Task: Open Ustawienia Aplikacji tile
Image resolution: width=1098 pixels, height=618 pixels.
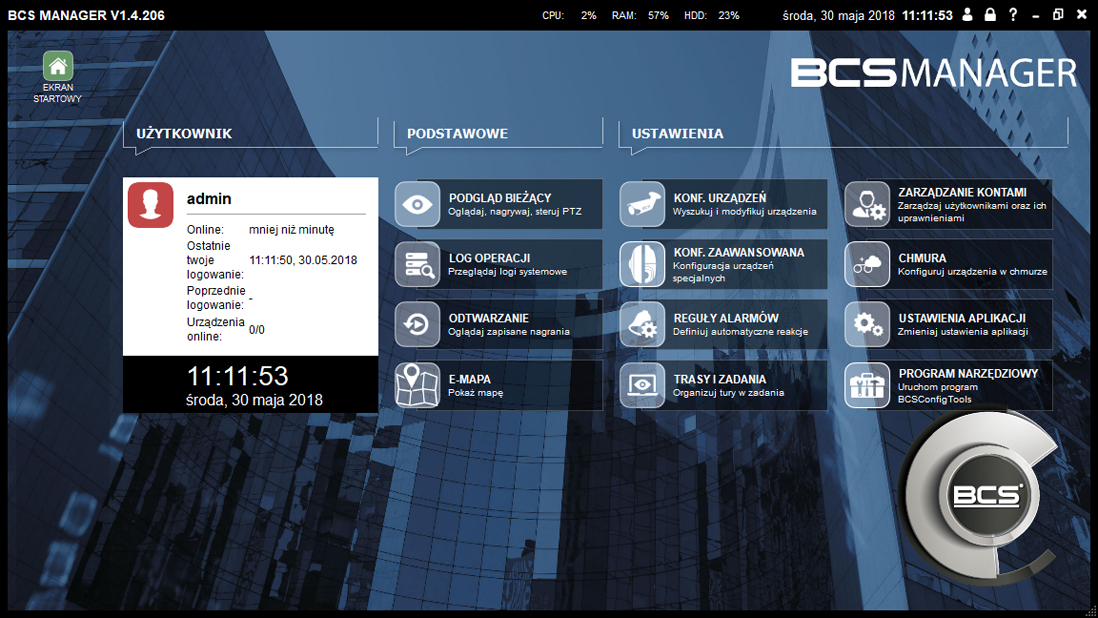Action: click(x=948, y=325)
